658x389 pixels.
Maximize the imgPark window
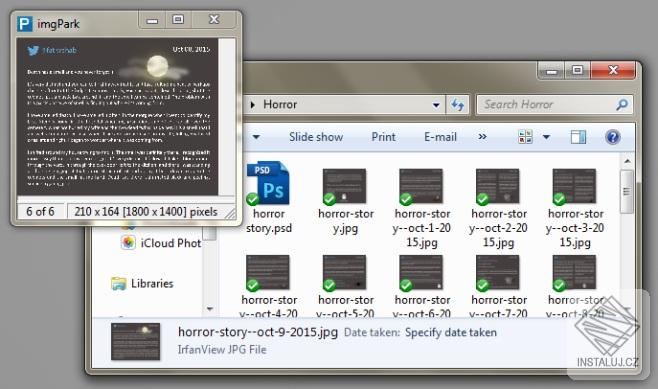(178, 20)
